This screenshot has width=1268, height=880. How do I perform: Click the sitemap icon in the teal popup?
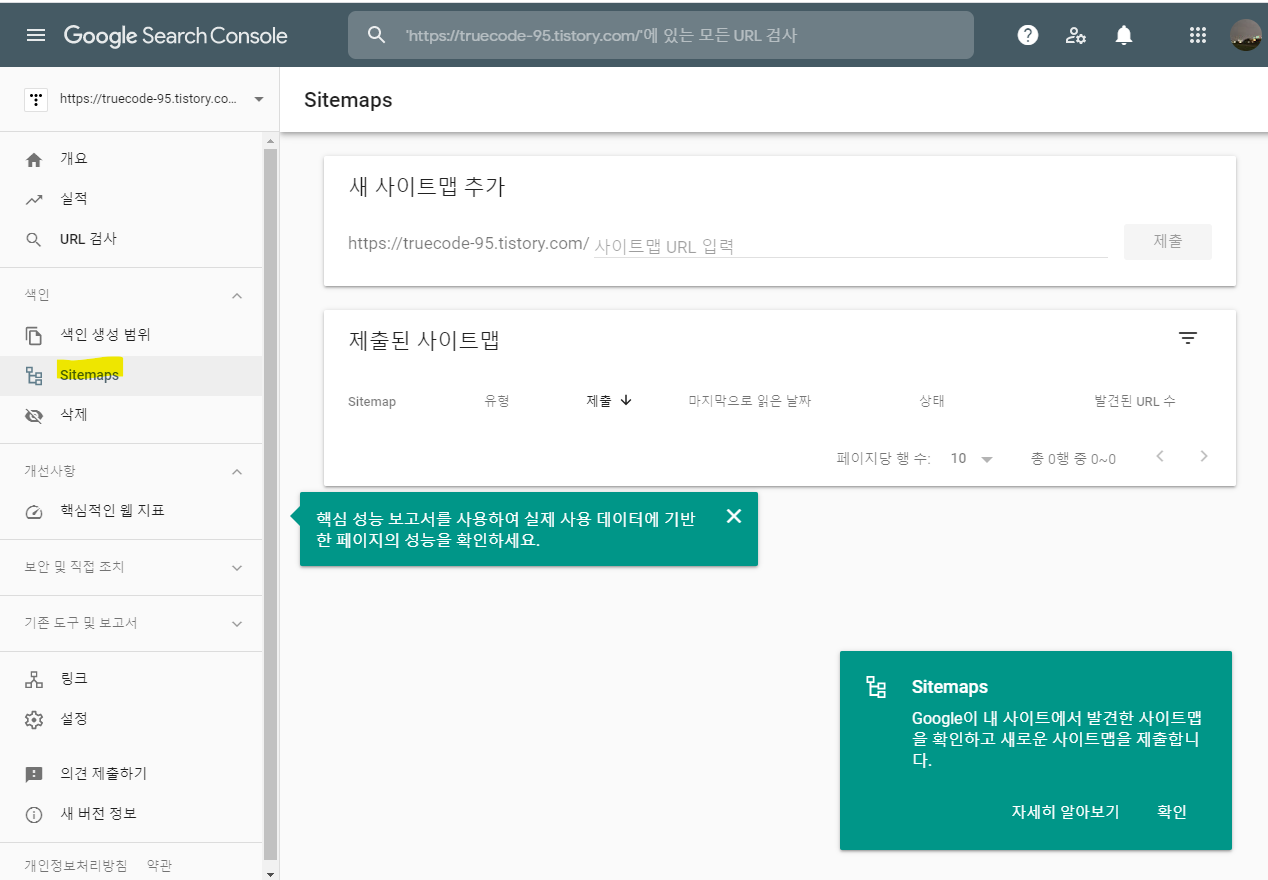876,687
